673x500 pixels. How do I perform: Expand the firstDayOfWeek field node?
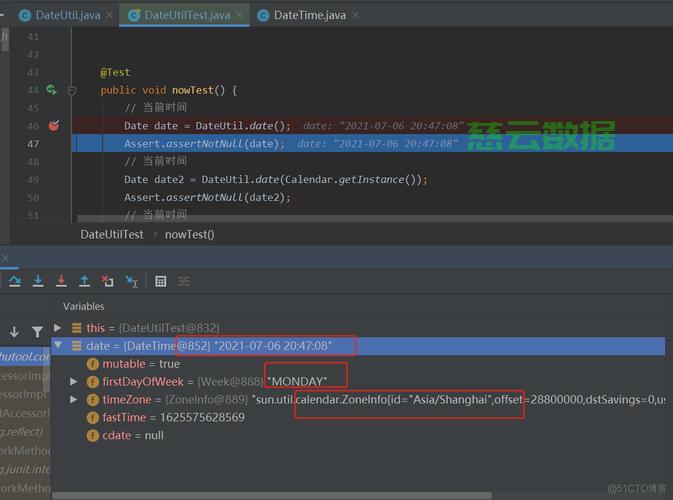coord(74,382)
